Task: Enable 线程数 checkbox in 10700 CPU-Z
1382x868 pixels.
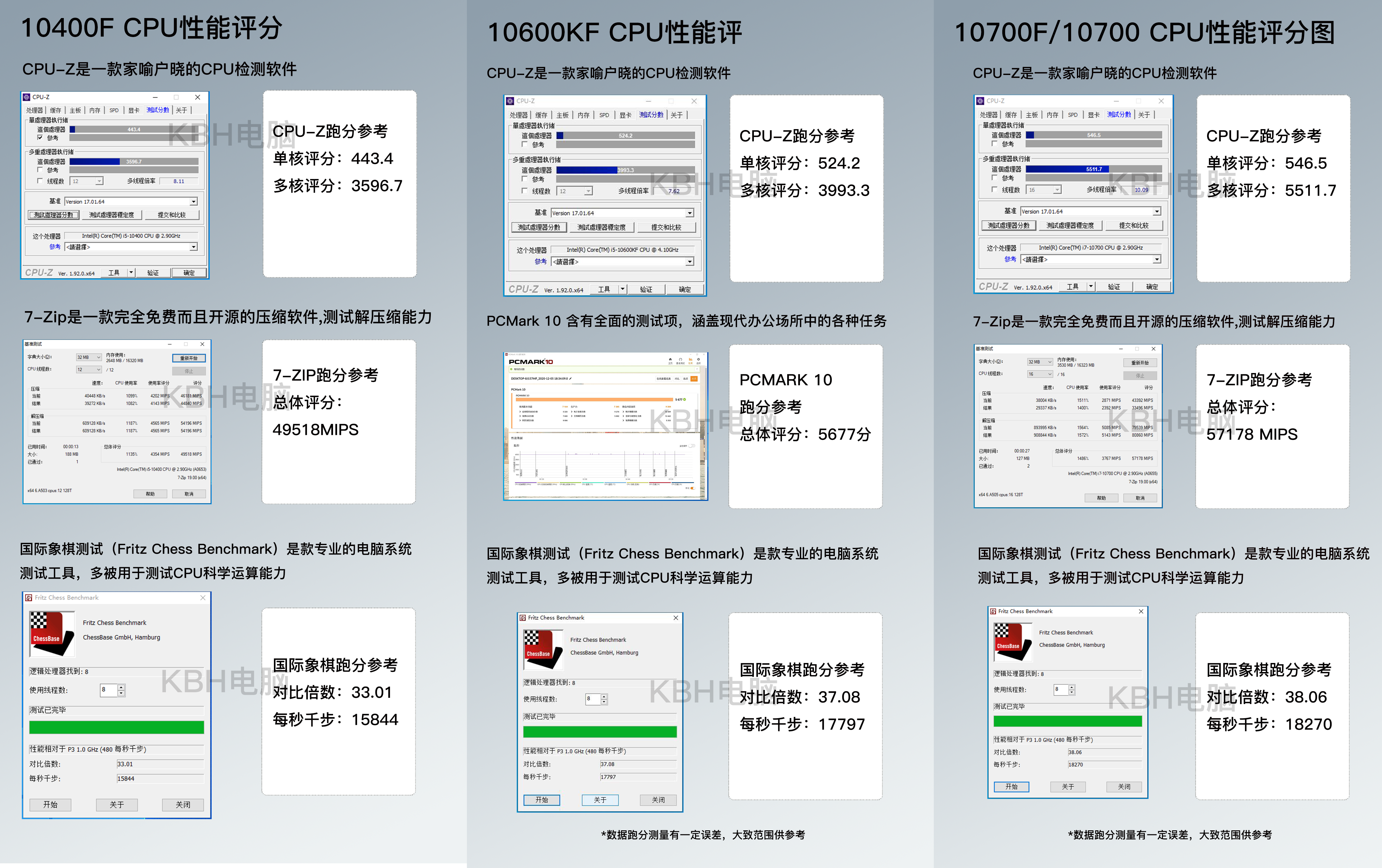Action: [x=994, y=189]
